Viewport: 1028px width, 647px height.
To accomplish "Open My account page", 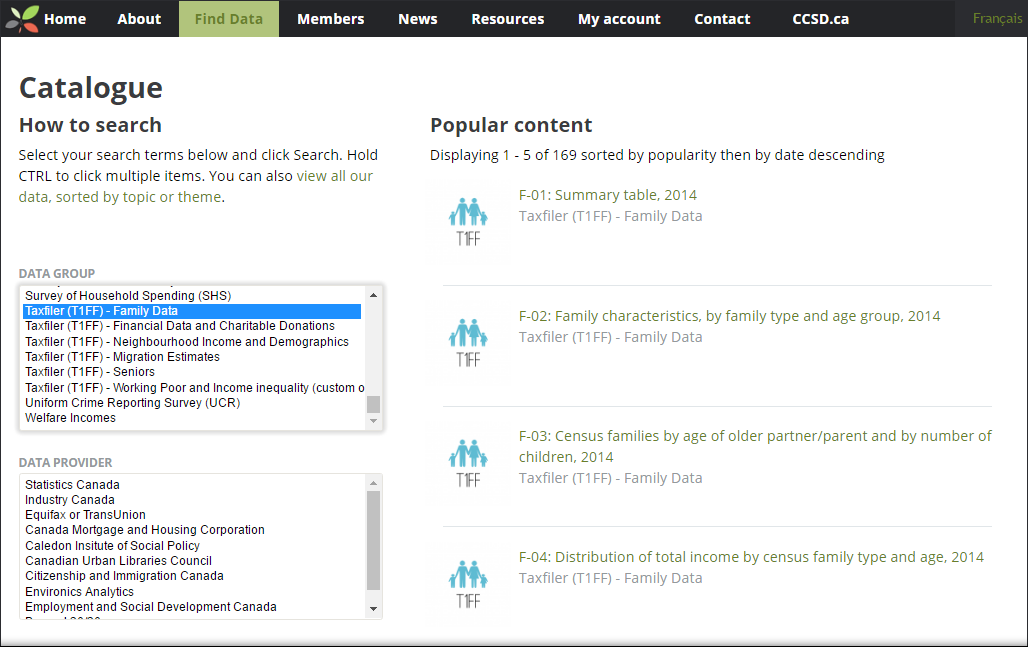I will tap(619, 19).
